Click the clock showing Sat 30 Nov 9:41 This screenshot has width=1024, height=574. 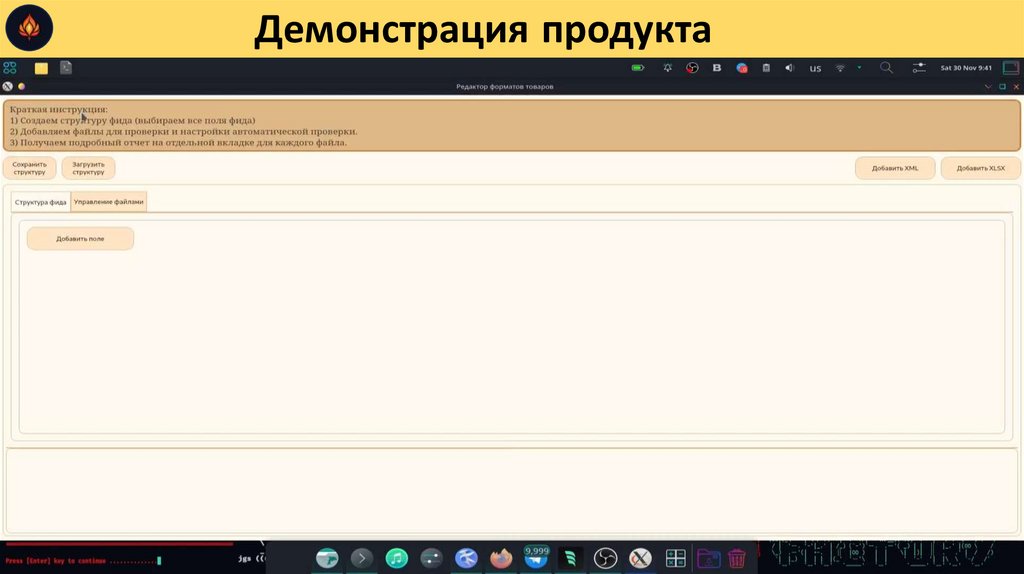[x=966, y=68]
